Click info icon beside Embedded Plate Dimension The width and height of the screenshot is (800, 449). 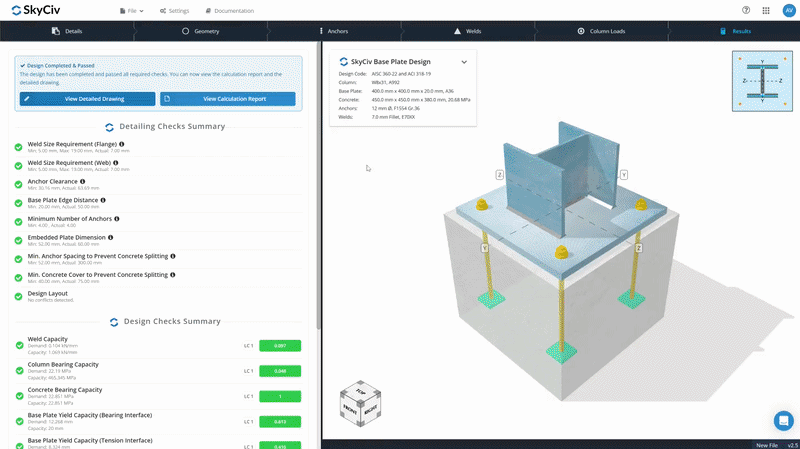tap(111, 238)
